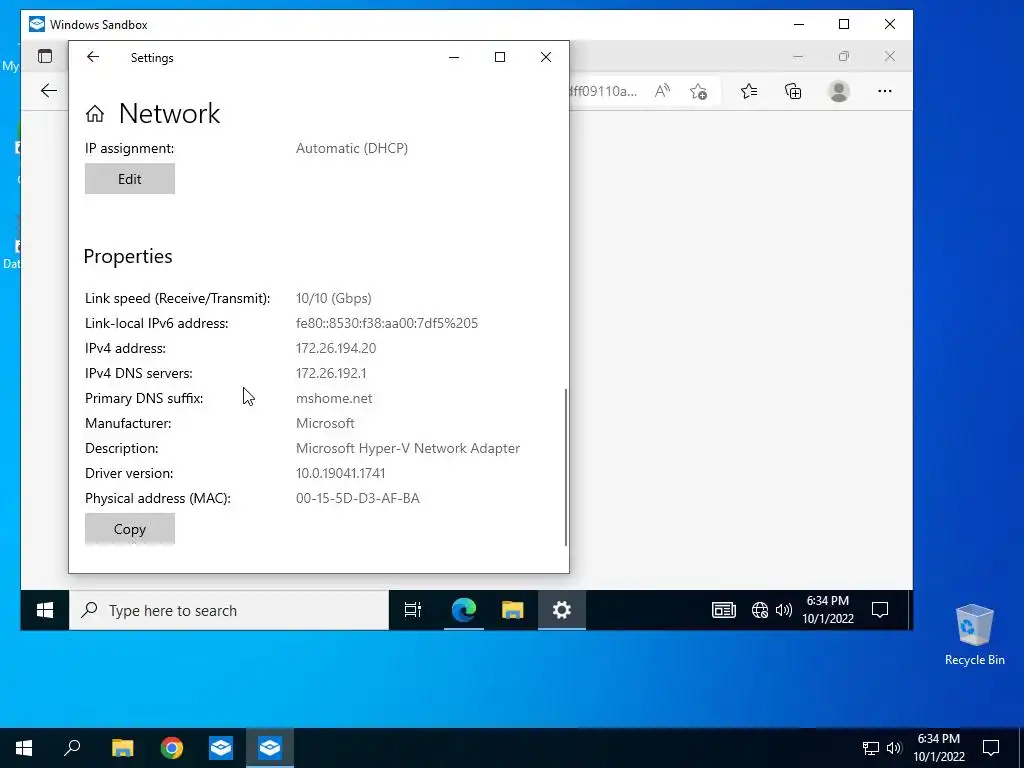Minimize the Settings window

pos(454,57)
